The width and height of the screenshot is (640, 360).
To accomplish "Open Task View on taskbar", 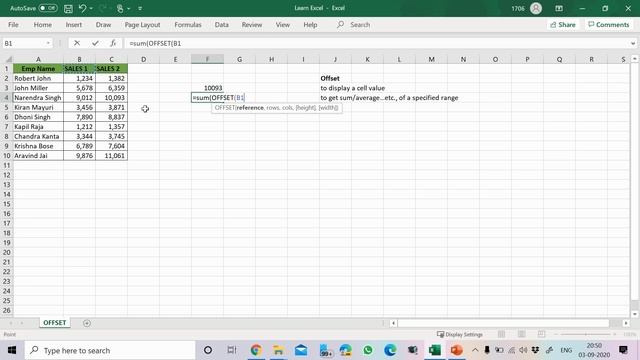I will click(232, 350).
